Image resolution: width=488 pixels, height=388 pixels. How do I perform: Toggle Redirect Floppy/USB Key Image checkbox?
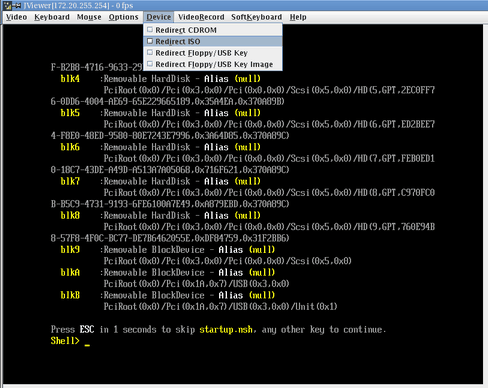(x=150, y=64)
